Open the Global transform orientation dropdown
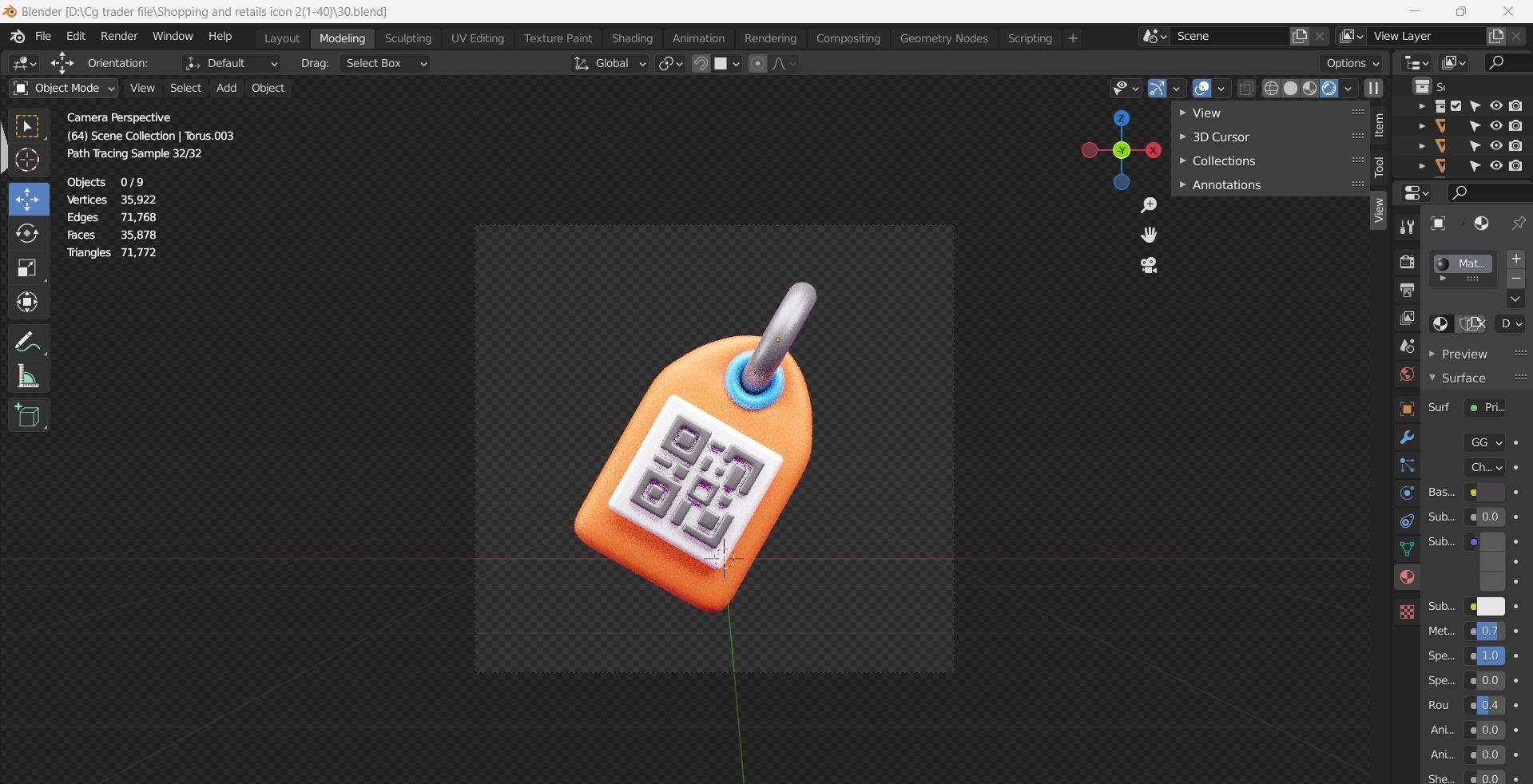This screenshot has height=784, width=1533. click(610, 64)
